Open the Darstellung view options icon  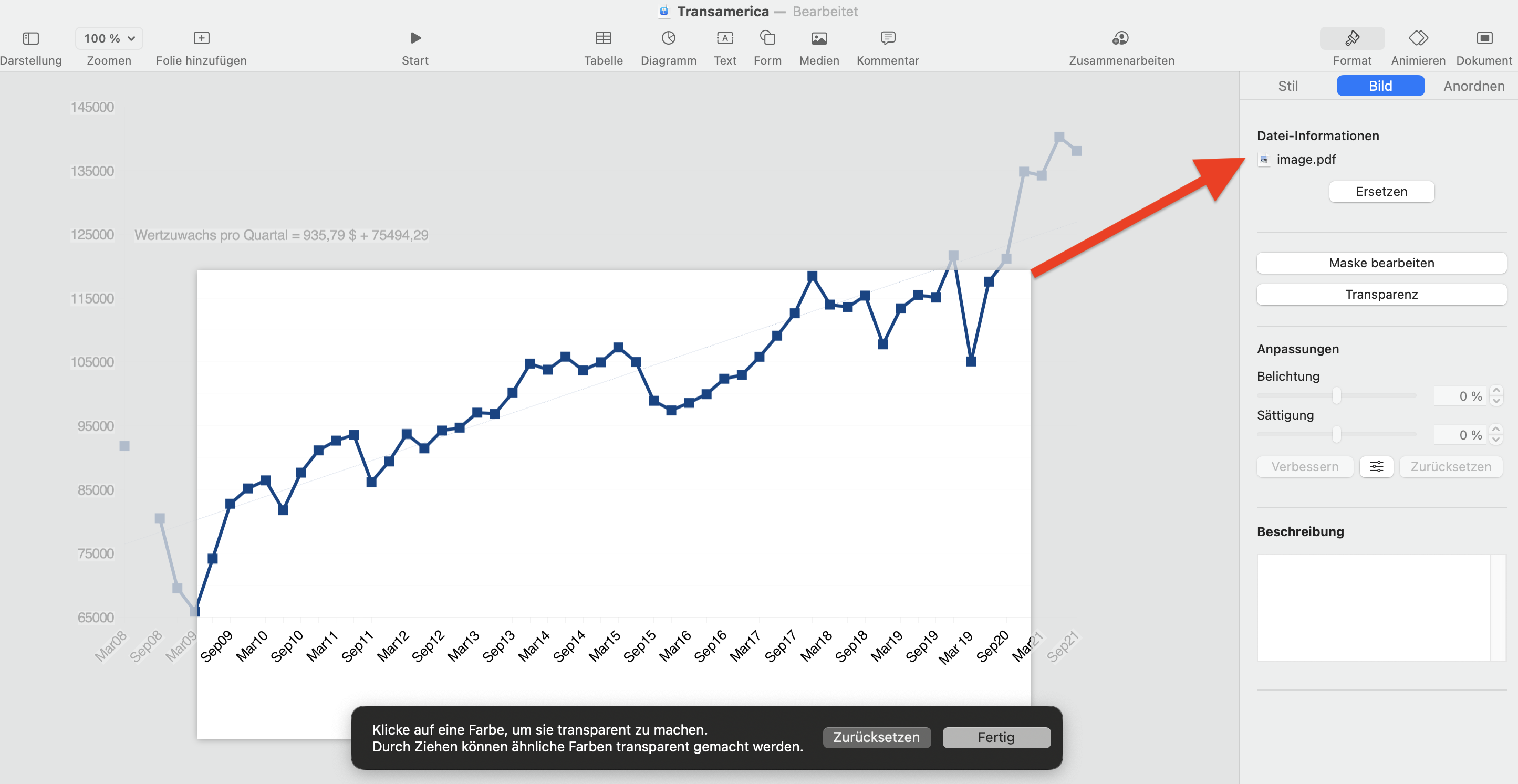click(x=30, y=38)
